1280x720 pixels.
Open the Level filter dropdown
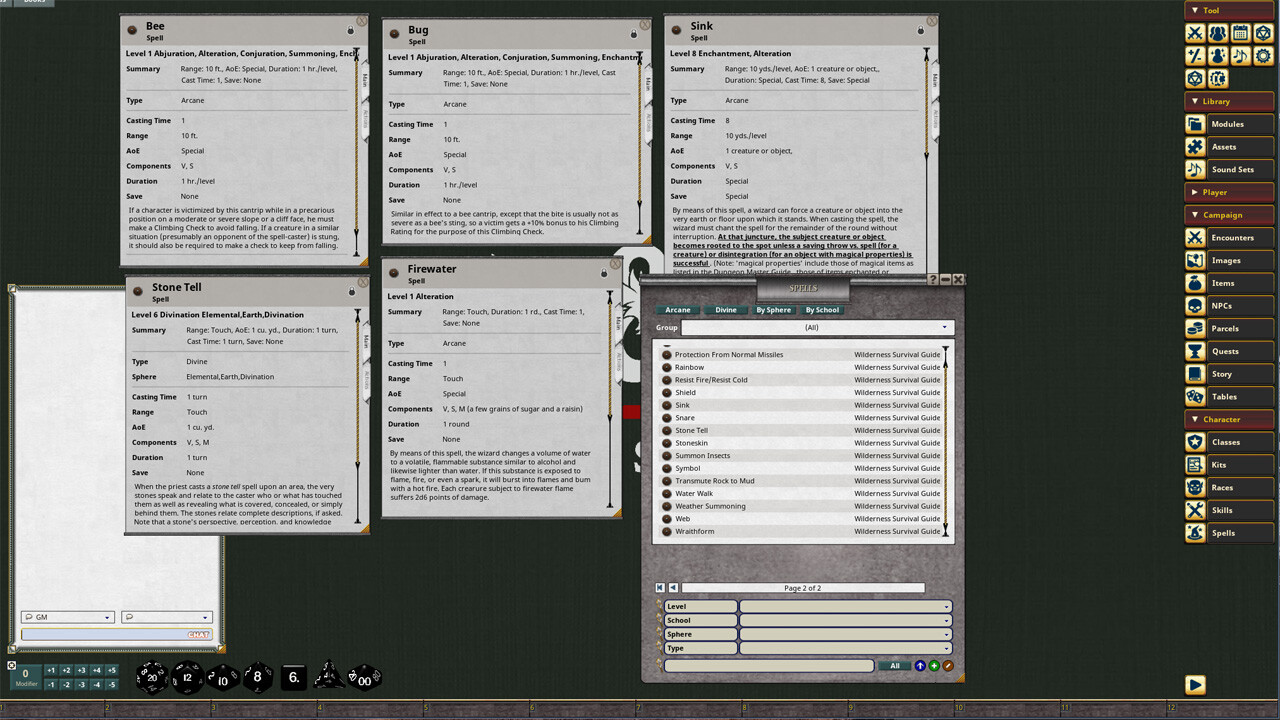click(845, 606)
